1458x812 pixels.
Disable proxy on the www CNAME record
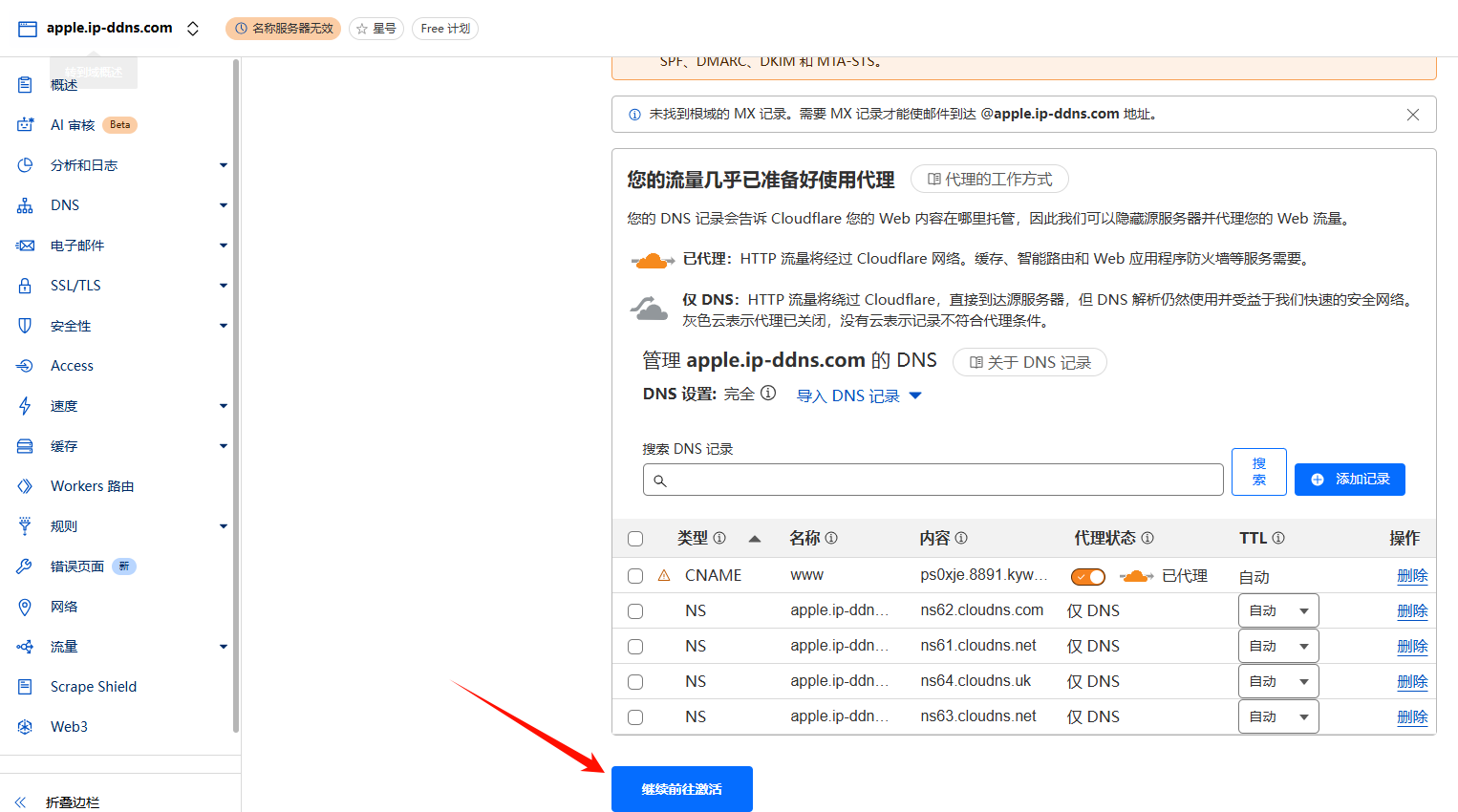(x=1087, y=575)
